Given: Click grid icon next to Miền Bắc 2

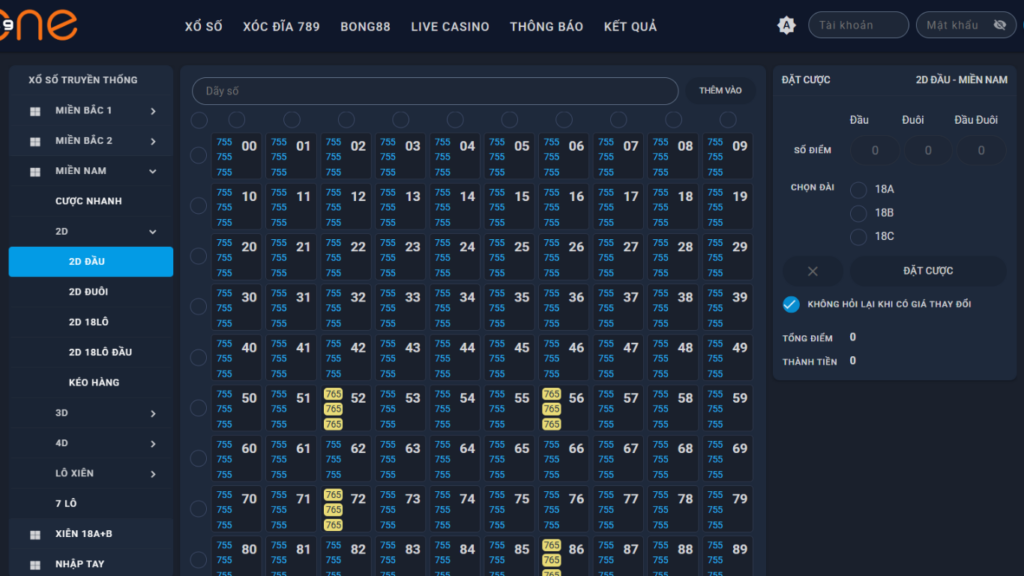Looking at the screenshot, I should (35, 141).
